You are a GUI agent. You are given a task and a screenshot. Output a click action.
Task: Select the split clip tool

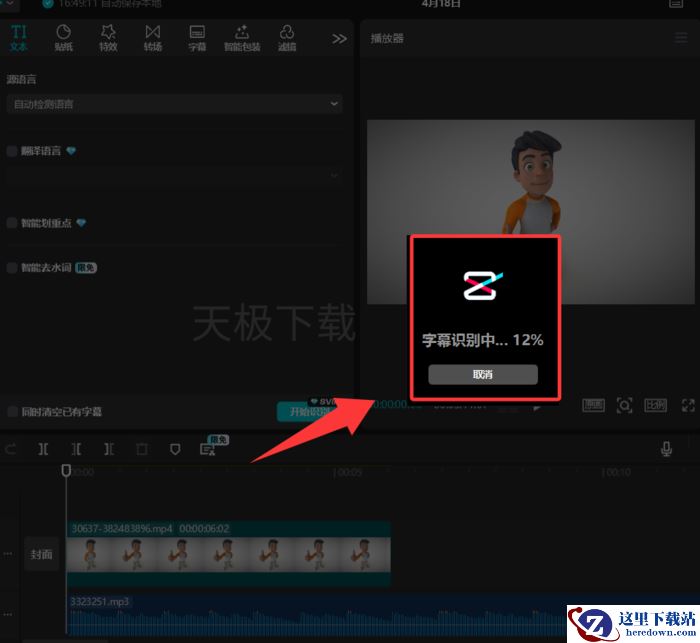click(x=43, y=449)
